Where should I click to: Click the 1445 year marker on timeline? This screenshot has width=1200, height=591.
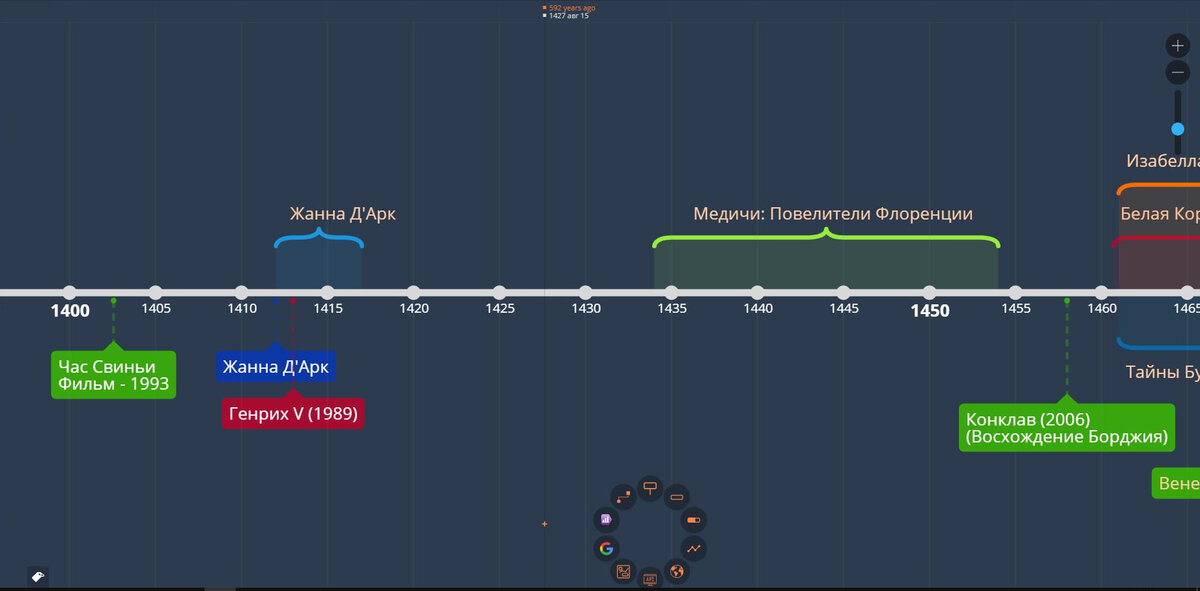pos(843,292)
